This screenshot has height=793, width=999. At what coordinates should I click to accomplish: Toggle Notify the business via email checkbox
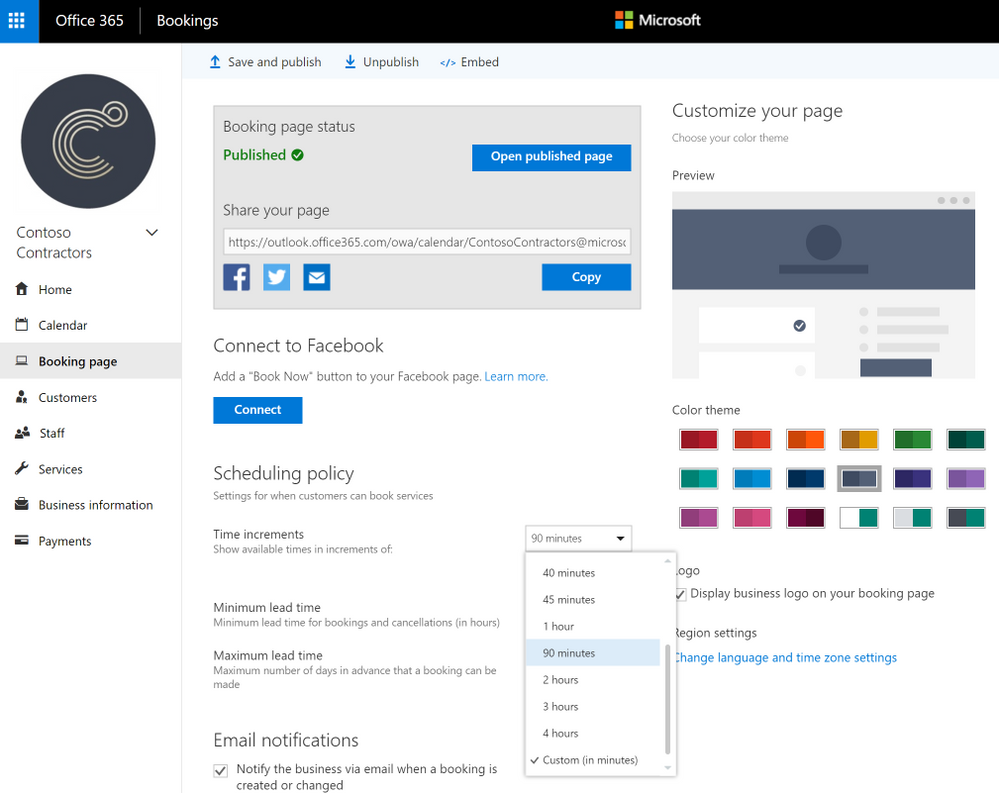click(x=220, y=770)
